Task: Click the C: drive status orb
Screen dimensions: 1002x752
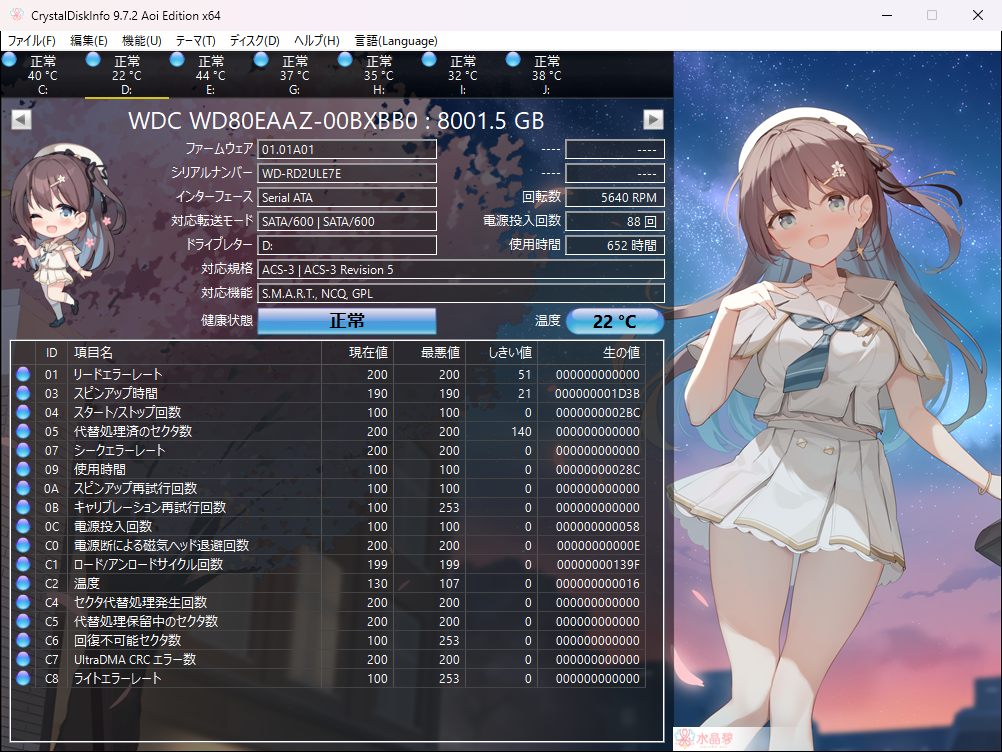Action: point(10,60)
